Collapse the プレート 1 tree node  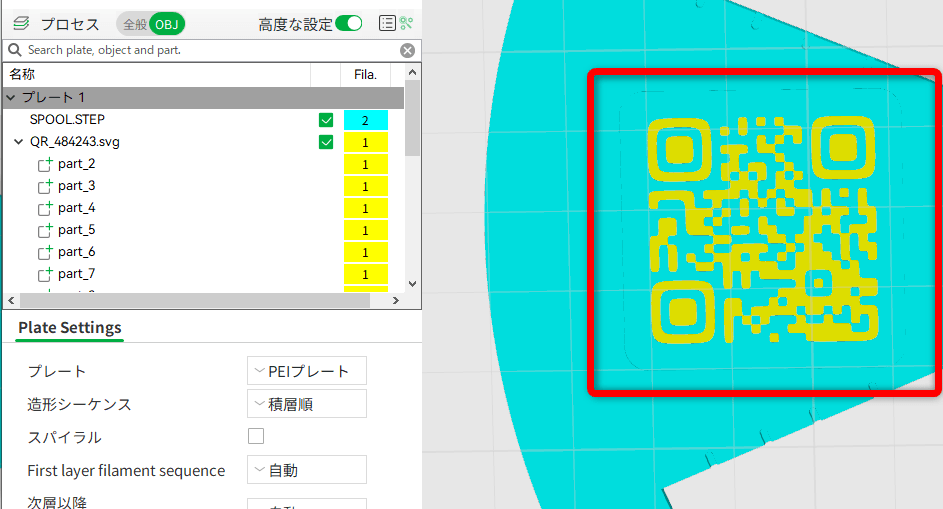pos(11,97)
